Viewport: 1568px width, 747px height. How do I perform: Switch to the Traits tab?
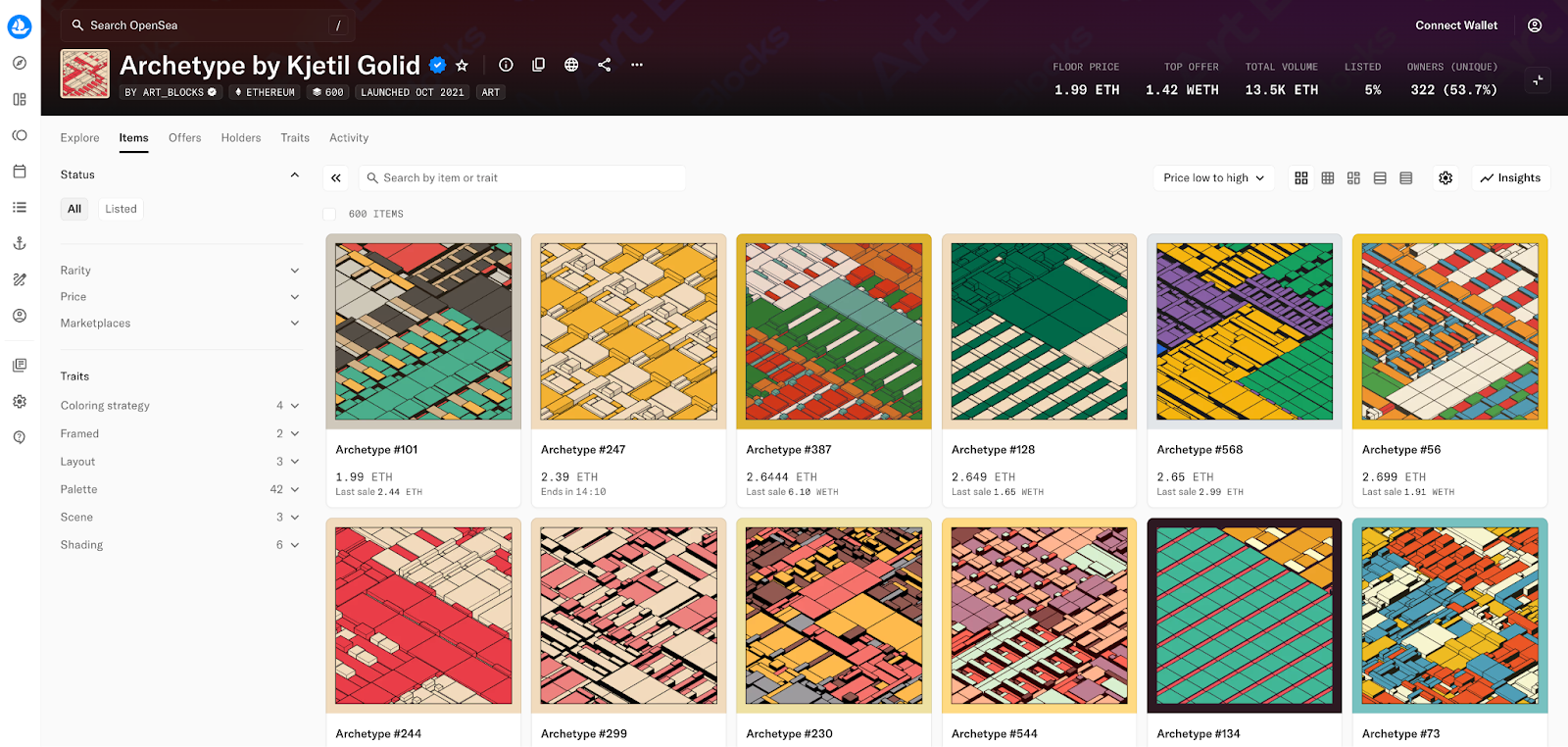coord(295,138)
